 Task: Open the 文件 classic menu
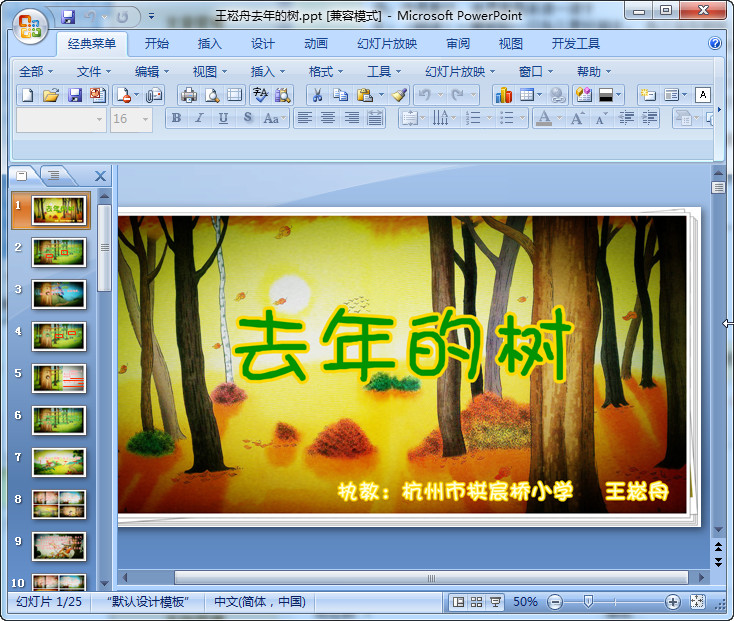tap(94, 72)
